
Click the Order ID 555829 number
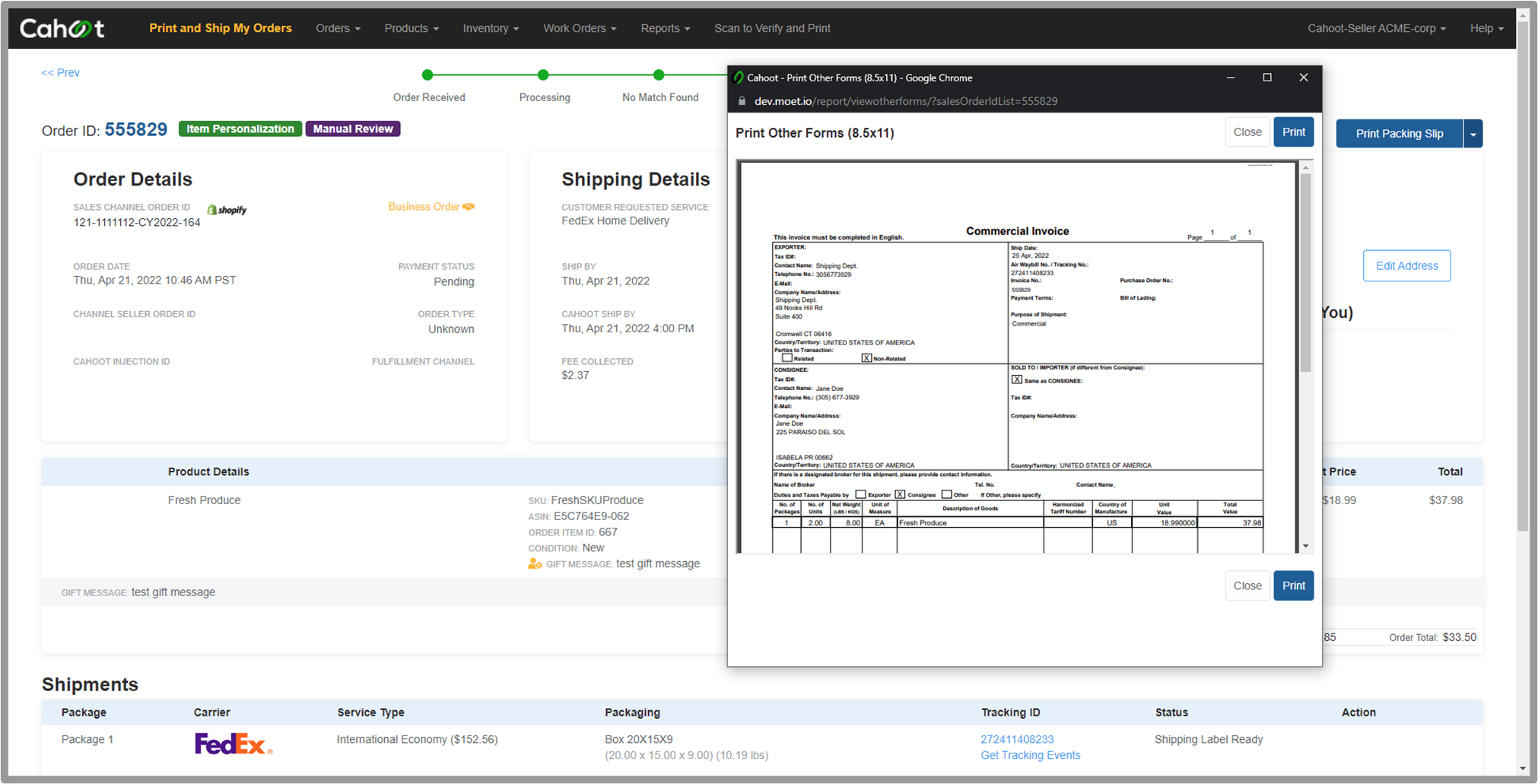[x=135, y=130]
